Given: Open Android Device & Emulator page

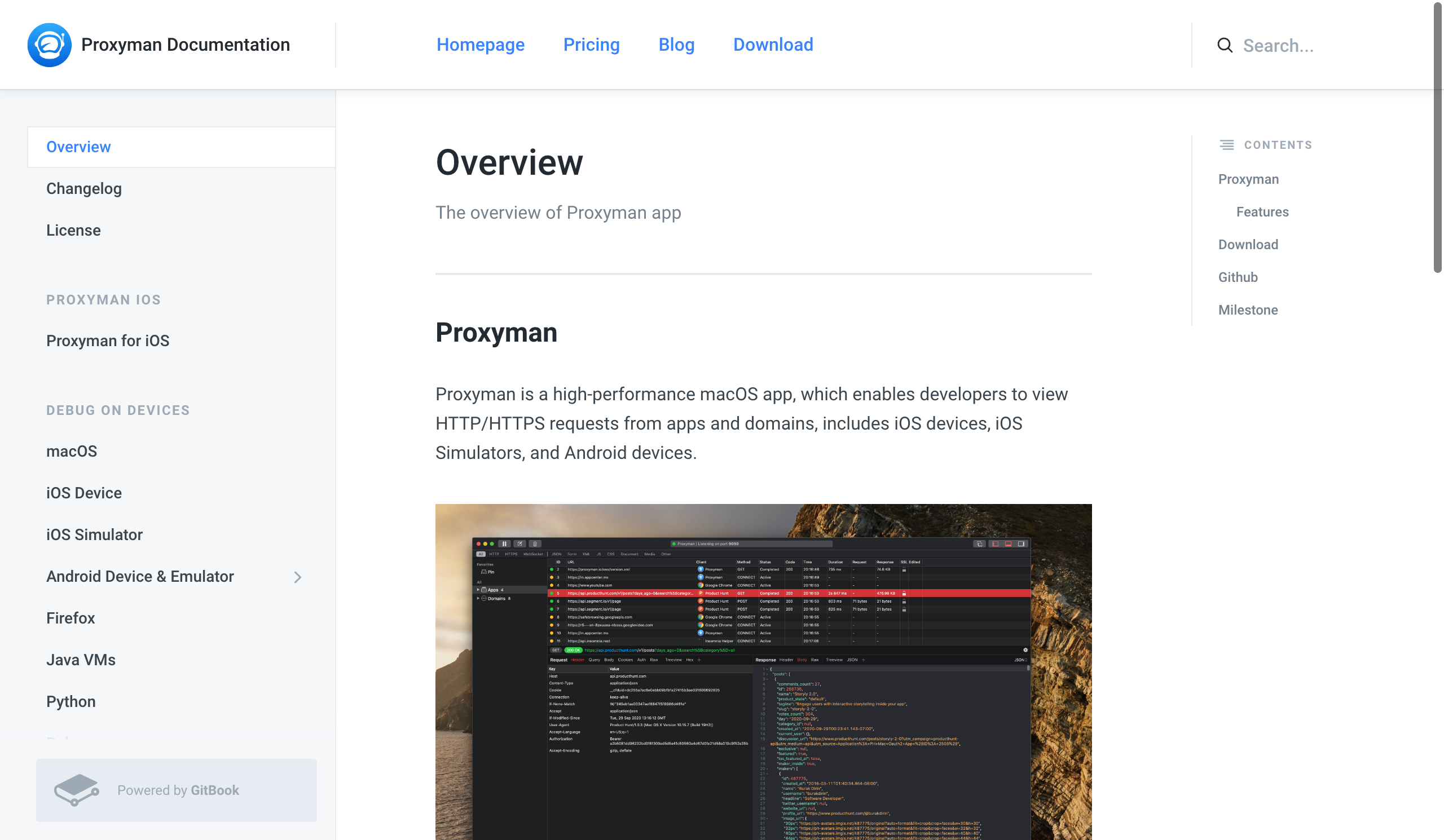Looking at the screenshot, I should (140, 577).
